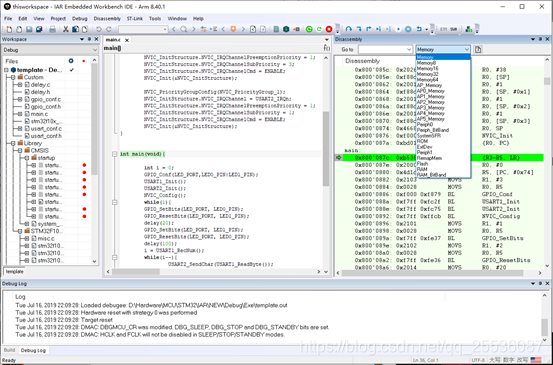This screenshot has width=553, height=365.
Task: Save the current file via toolbar
Action: coord(29,29)
